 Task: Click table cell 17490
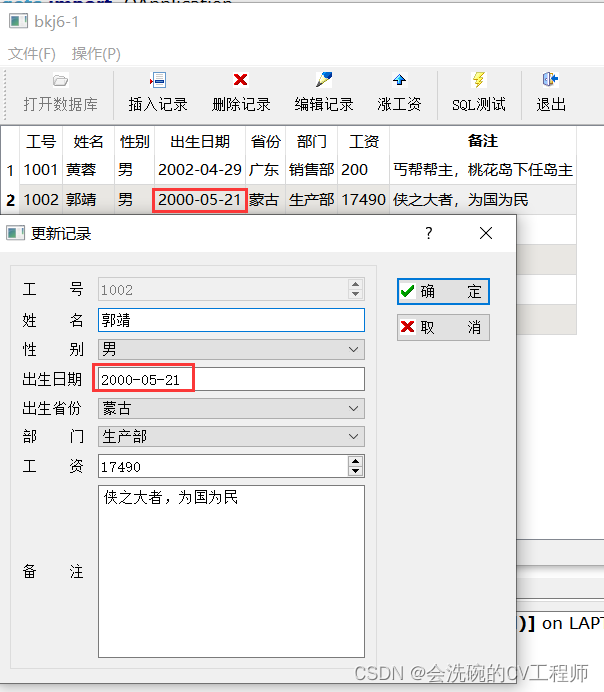pyautogui.click(x=364, y=199)
